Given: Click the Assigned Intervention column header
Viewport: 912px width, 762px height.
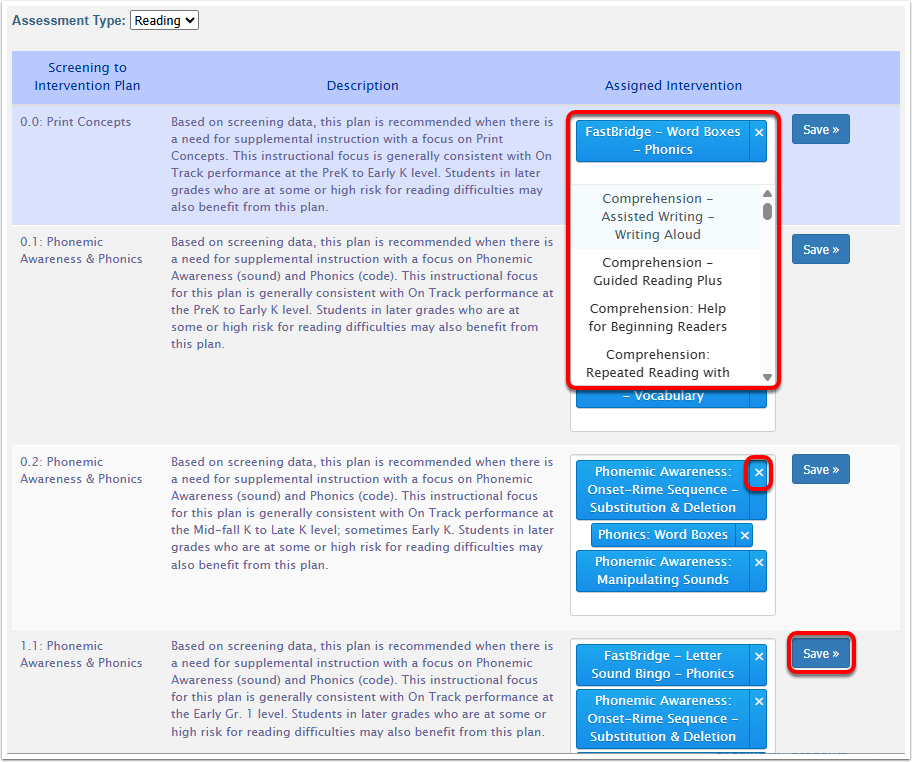Looking at the screenshot, I should 673,86.
